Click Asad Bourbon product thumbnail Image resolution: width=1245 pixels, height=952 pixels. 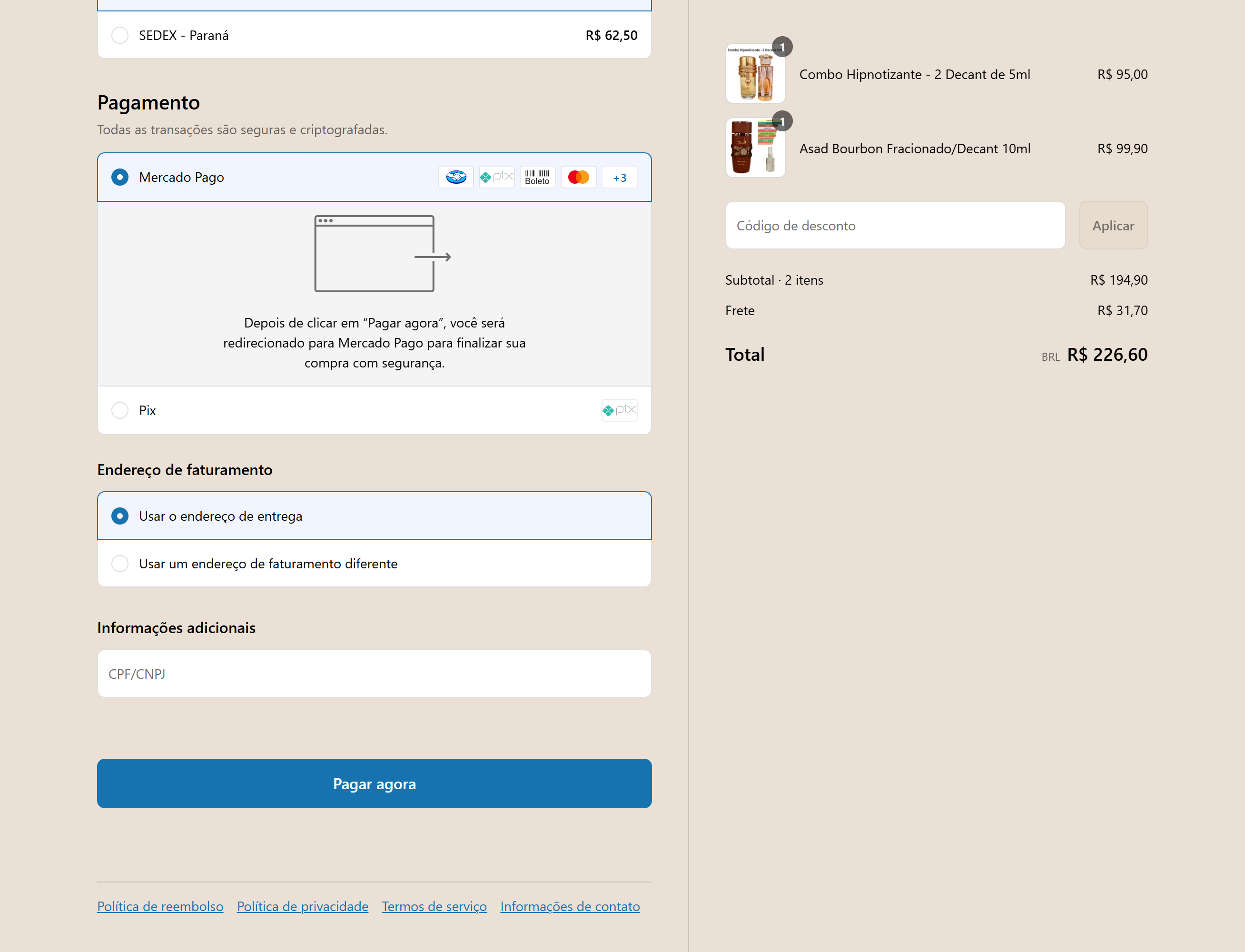coord(755,148)
